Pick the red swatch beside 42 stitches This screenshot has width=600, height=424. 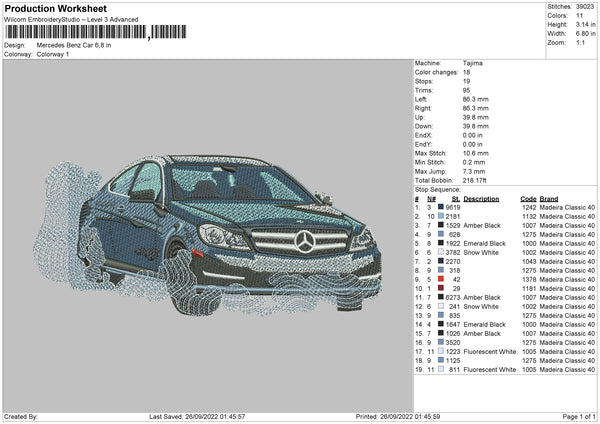point(441,279)
